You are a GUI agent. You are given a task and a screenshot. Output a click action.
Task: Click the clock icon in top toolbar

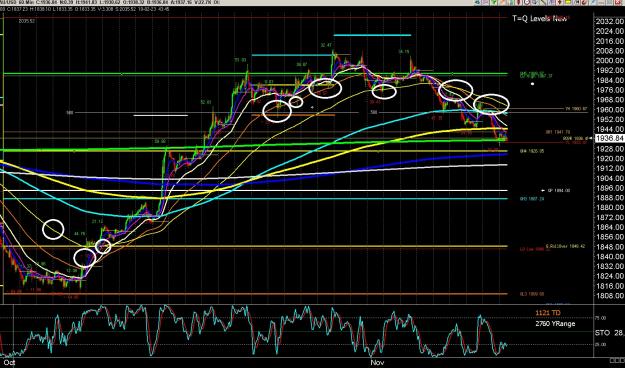[527, 2]
